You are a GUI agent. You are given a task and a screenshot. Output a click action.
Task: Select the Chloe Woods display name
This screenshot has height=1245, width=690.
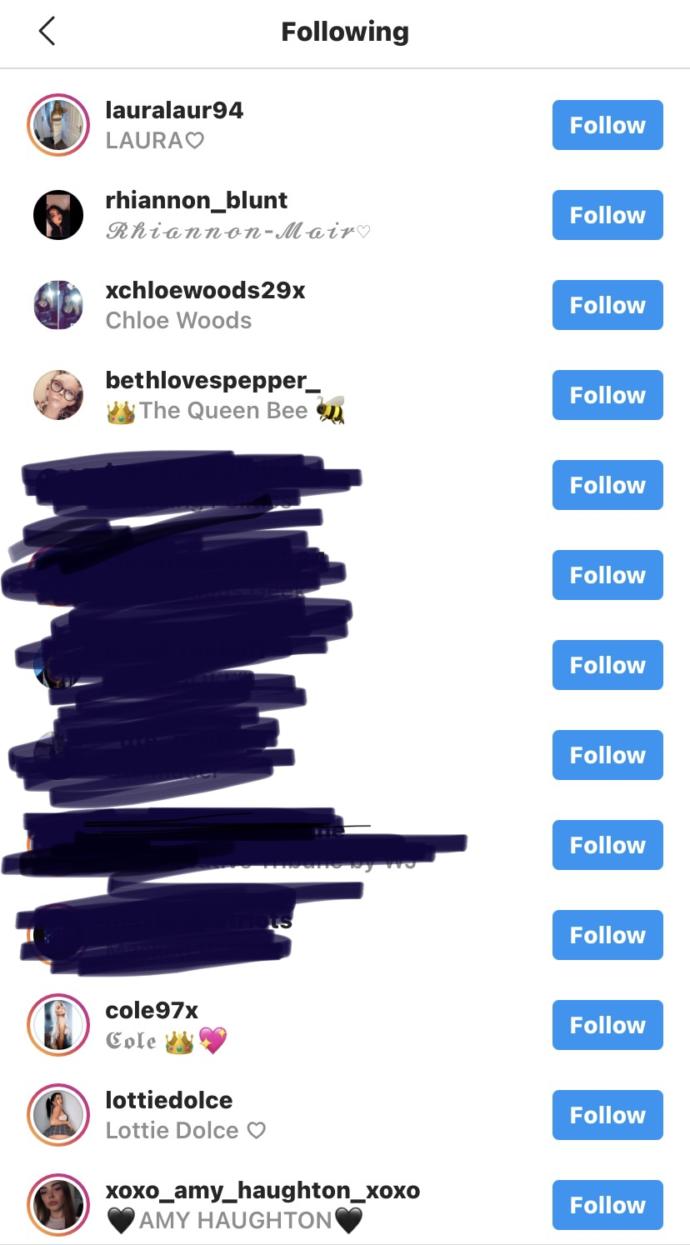tap(178, 321)
